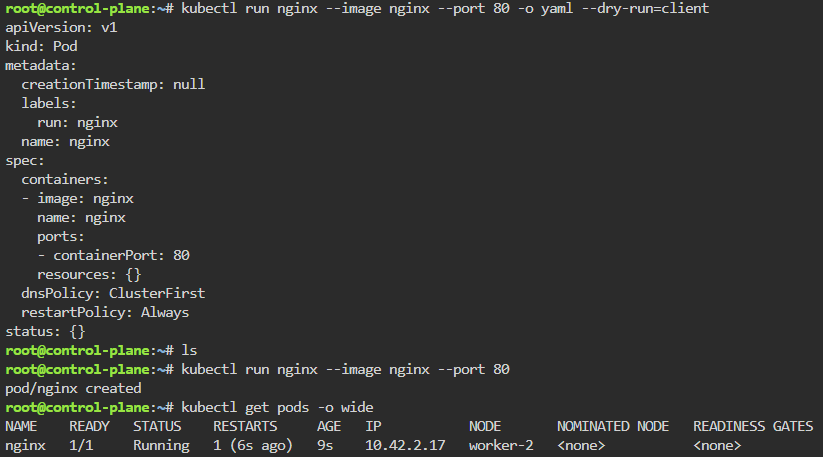Click the NOMINATED NODE column header
This screenshot has height=457, width=823.
[x=613, y=426]
